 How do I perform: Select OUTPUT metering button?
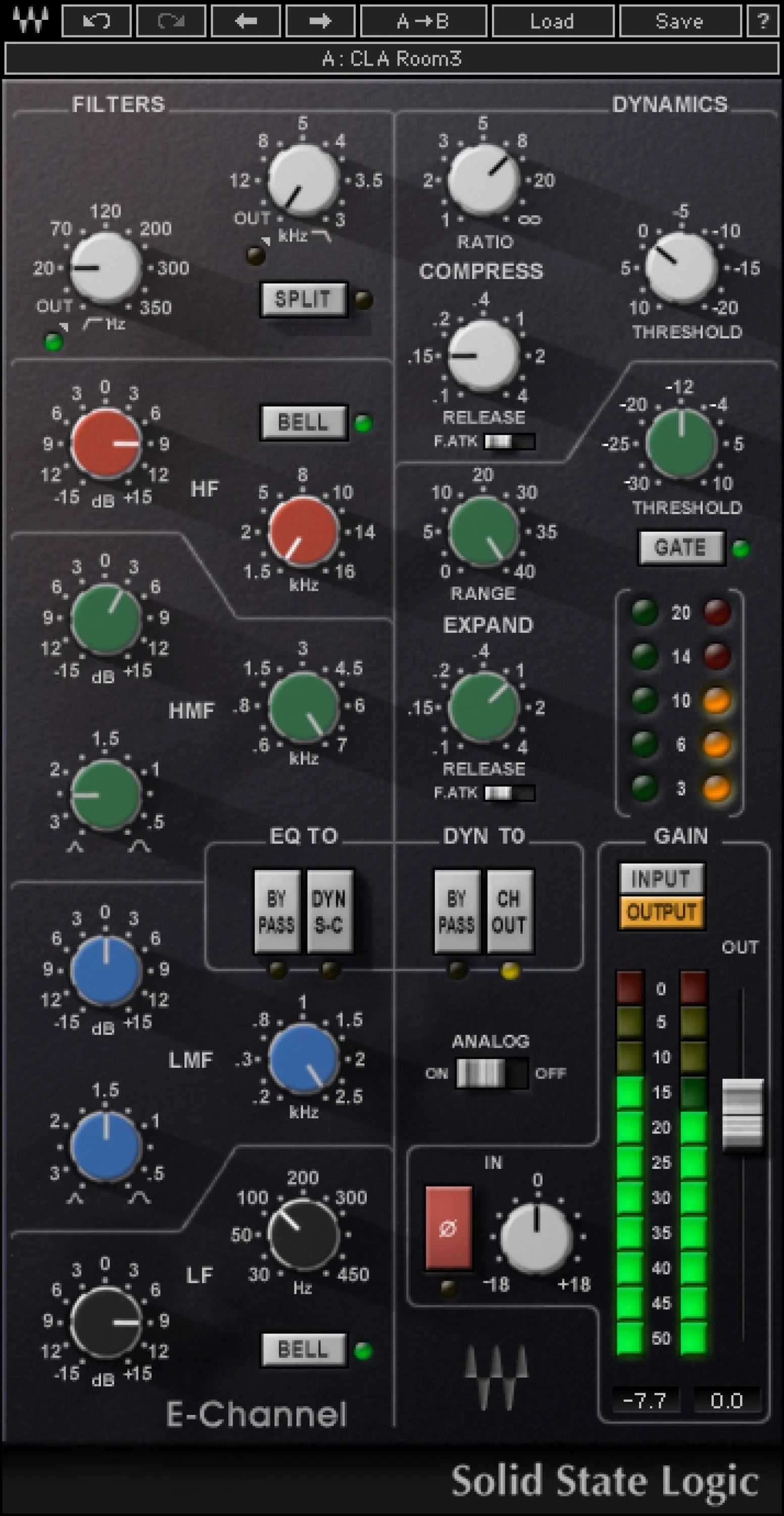(662, 913)
